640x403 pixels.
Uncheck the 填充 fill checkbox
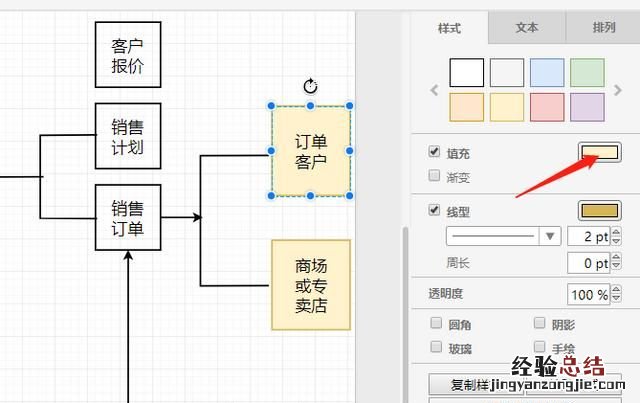[x=434, y=152]
